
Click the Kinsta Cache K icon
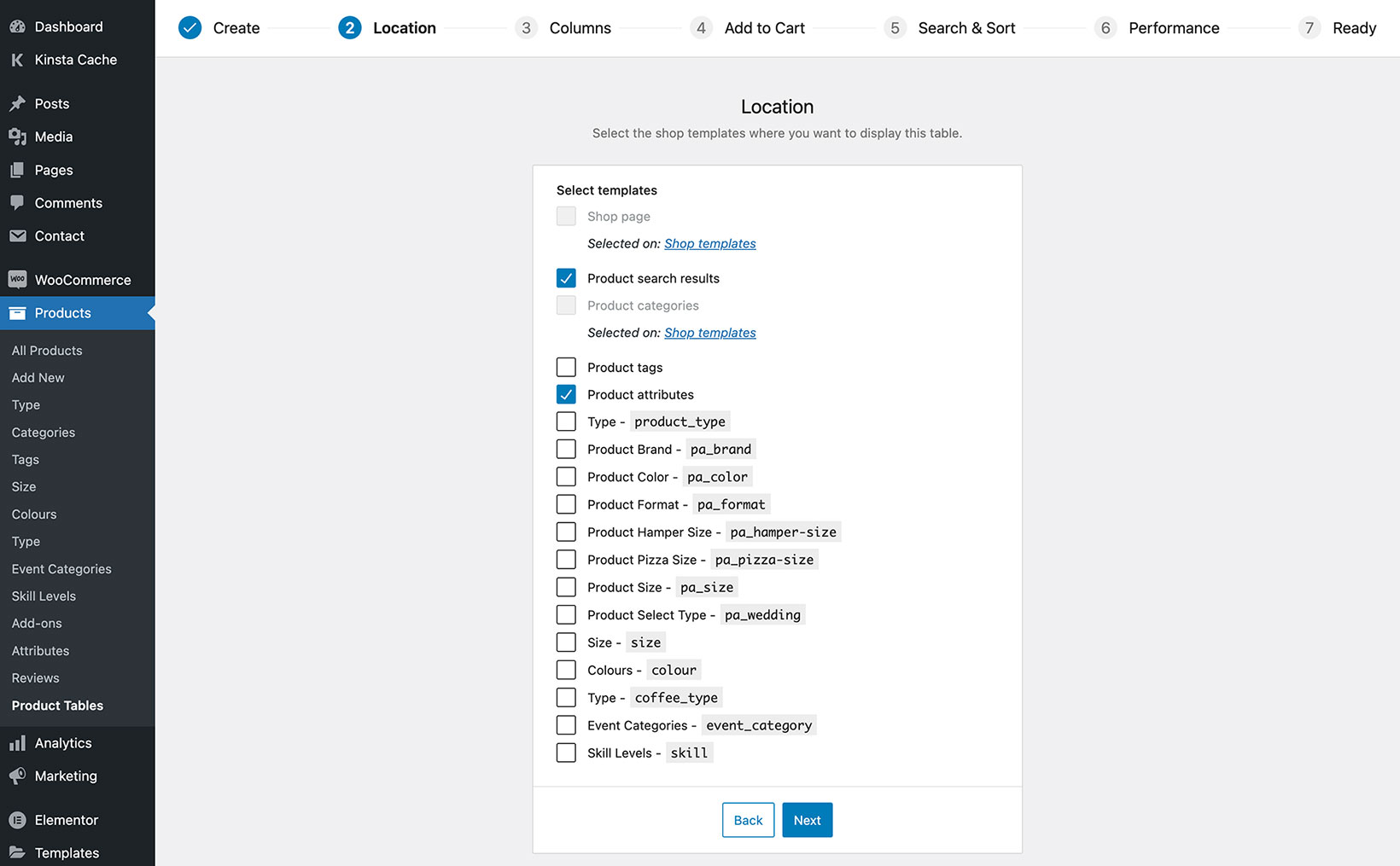[x=17, y=60]
